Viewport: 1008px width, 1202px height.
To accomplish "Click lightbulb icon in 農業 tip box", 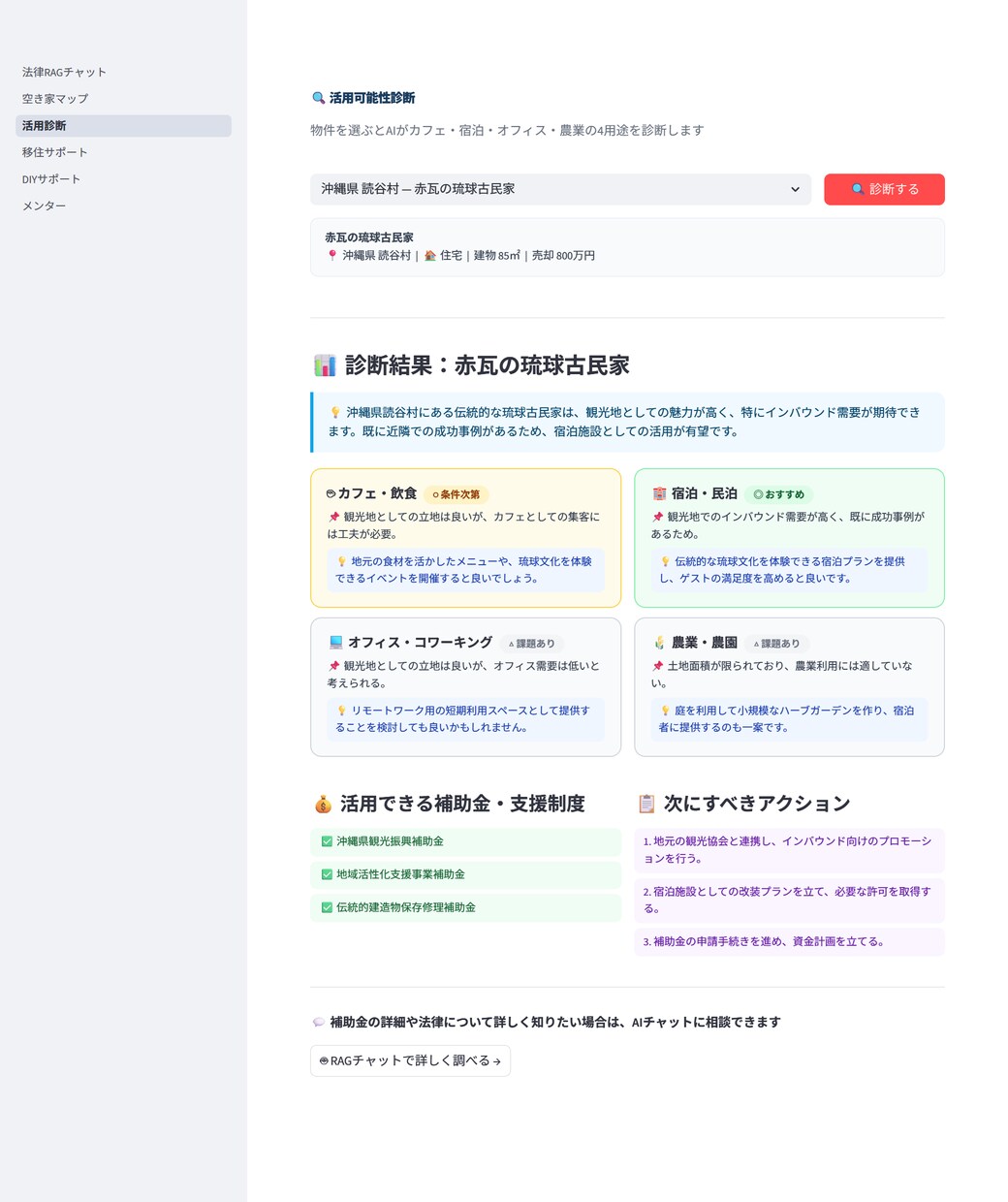I will tap(665, 711).
